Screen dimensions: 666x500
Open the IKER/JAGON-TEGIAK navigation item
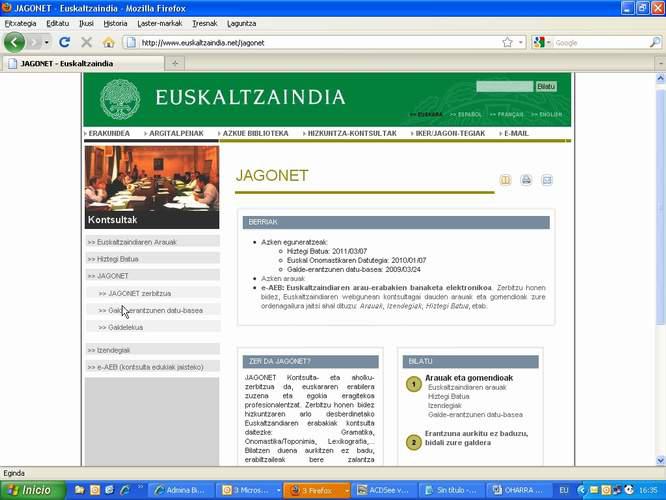[x=450, y=133]
